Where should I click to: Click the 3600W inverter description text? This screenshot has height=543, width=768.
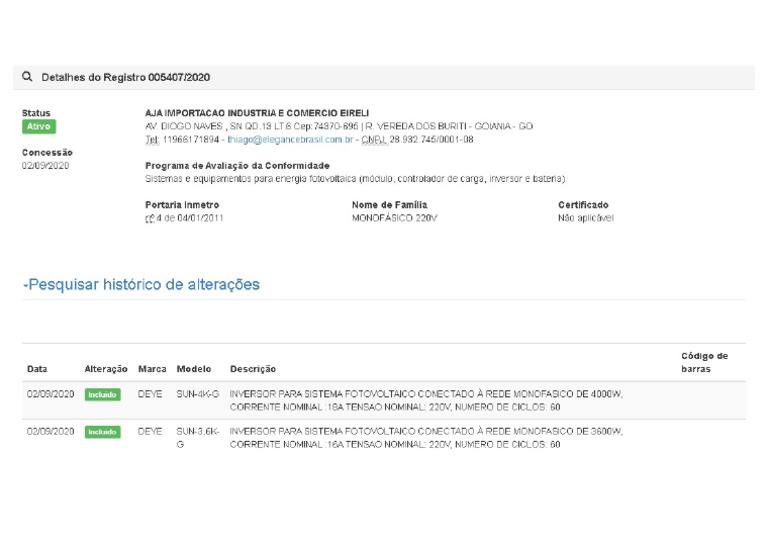[x=426, y=438]
